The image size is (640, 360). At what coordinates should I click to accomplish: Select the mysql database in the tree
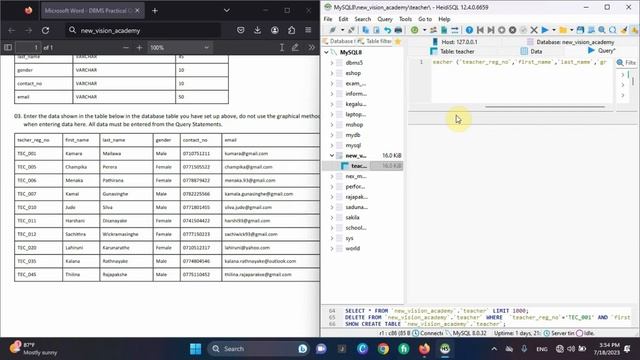pyautogui.click(x=353, y=145)
